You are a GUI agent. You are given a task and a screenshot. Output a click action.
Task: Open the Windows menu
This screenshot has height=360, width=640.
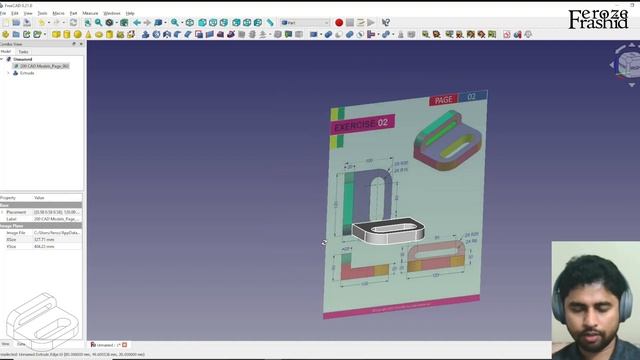point(112,13)
